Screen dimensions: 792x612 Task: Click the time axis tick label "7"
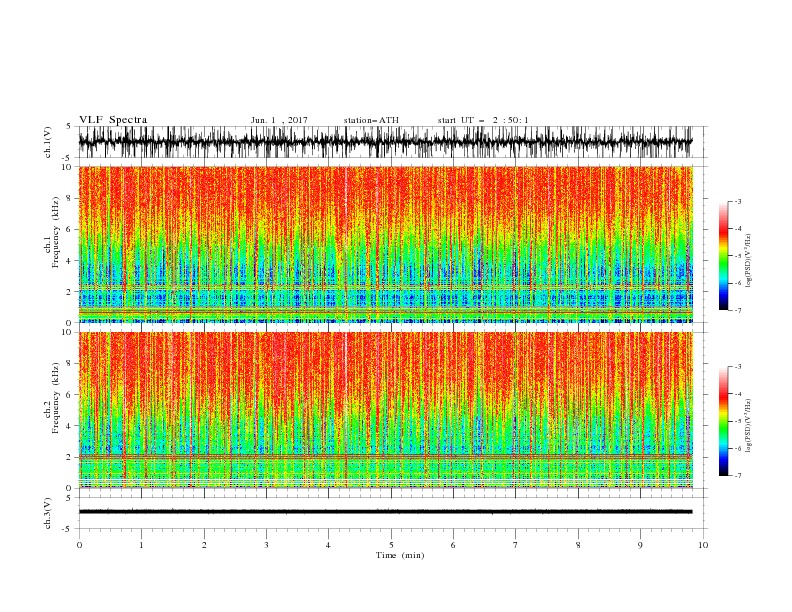pos(516,545)
